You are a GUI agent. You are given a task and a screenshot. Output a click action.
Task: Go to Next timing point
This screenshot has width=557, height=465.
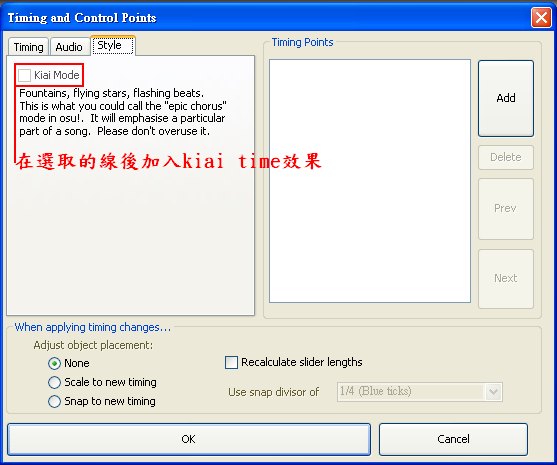(506, 279)
